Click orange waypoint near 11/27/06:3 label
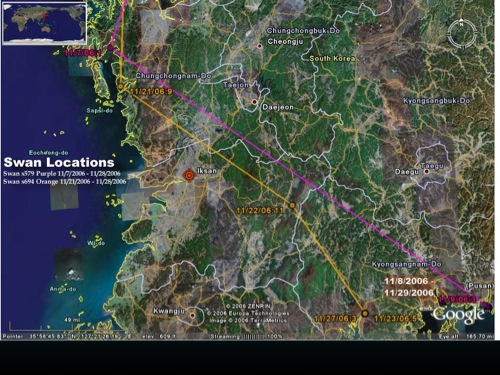The image size is (500, 375). point(365,313)
